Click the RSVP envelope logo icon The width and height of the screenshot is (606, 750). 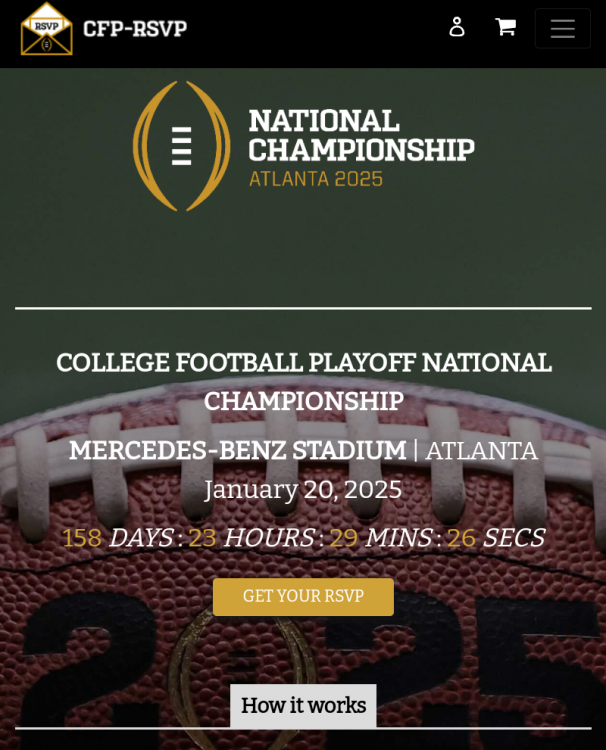[46, 29]
